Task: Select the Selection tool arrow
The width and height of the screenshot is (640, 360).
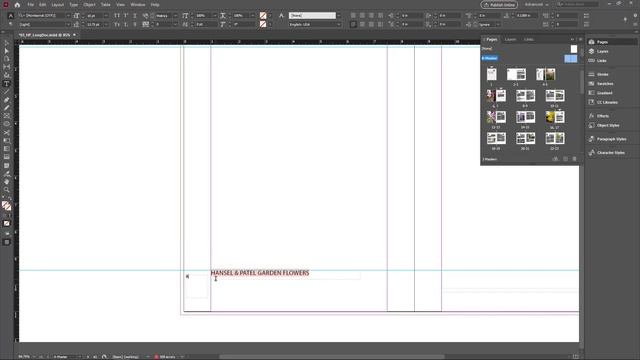Action: [7, 43]
